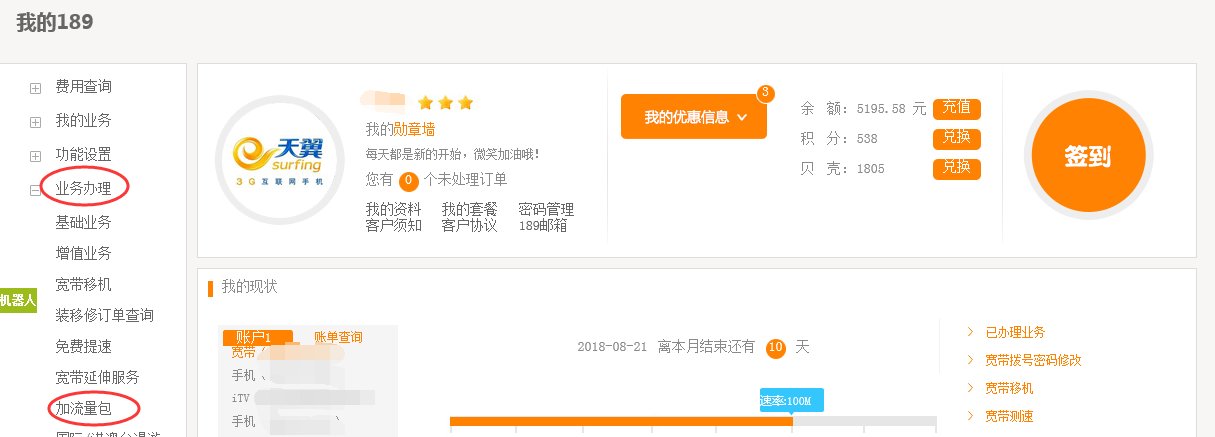Open 基础业务 submenu item
Image resolution: width=1215 pixels, height=437 pixels.
83,222
